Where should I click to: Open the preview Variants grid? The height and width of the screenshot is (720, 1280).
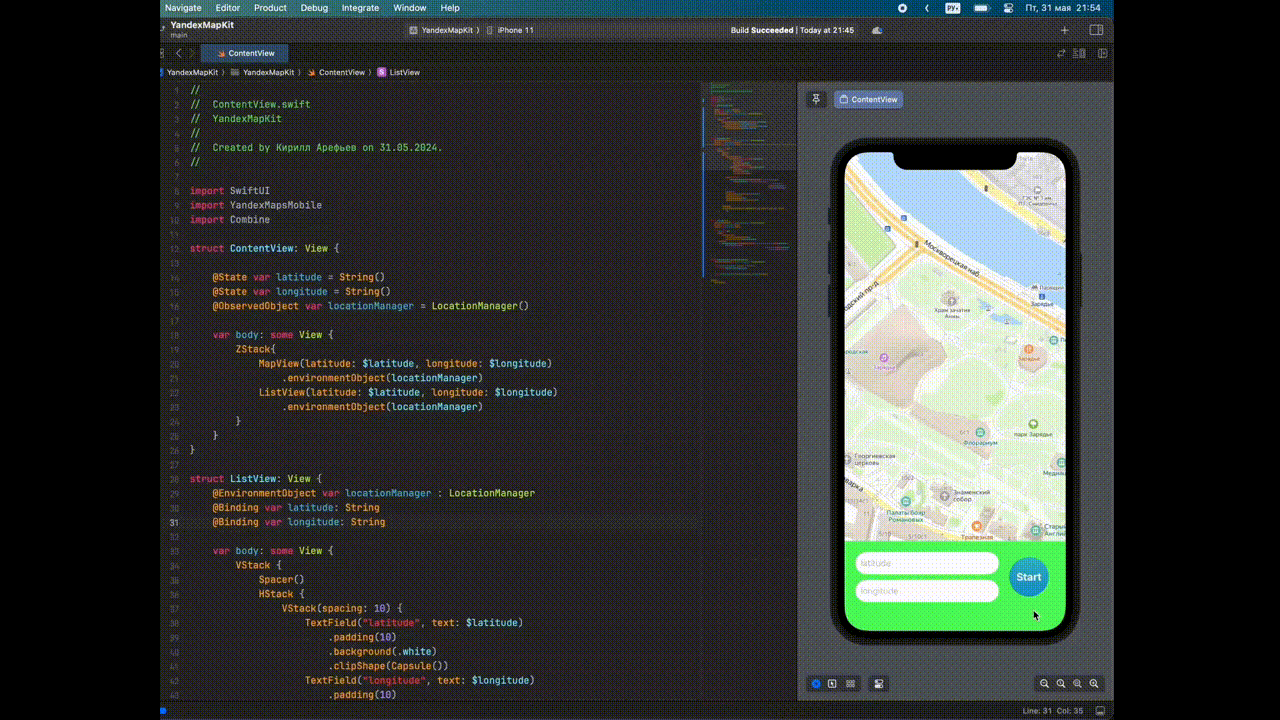850,684
